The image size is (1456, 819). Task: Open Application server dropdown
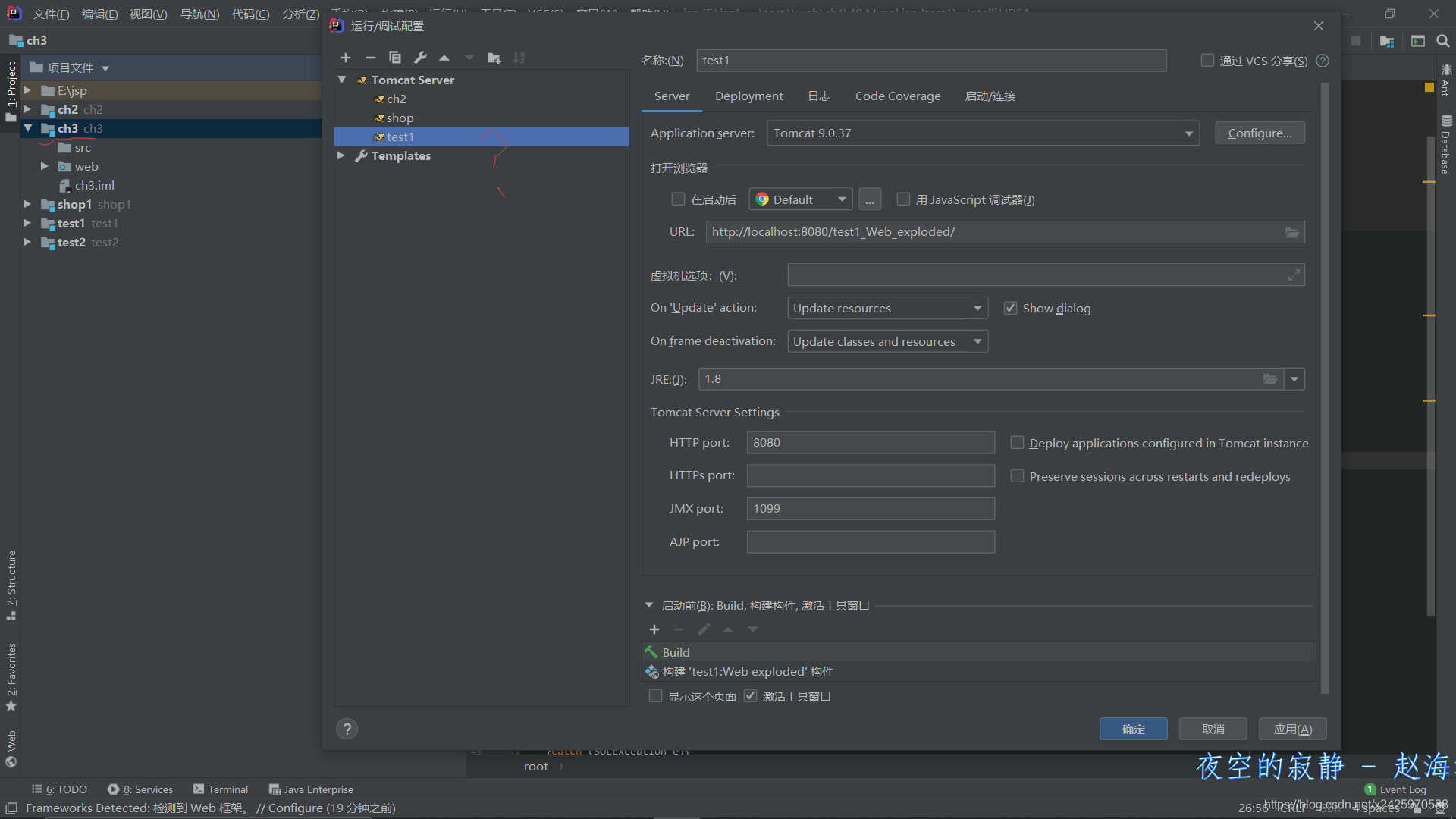983,133
